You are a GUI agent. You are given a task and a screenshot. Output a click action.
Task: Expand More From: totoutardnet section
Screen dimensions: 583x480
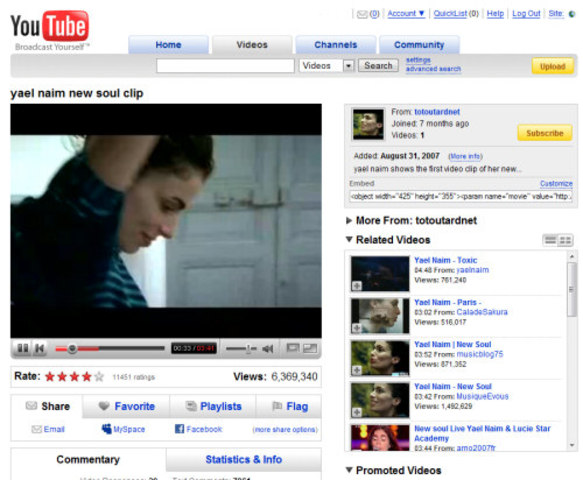[x=349, y=220]
